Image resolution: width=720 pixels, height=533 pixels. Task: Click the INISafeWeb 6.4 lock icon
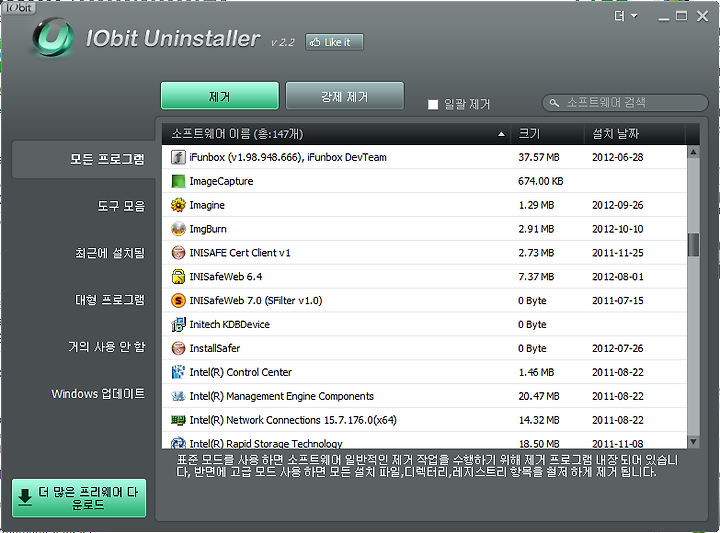coord(178,276)
